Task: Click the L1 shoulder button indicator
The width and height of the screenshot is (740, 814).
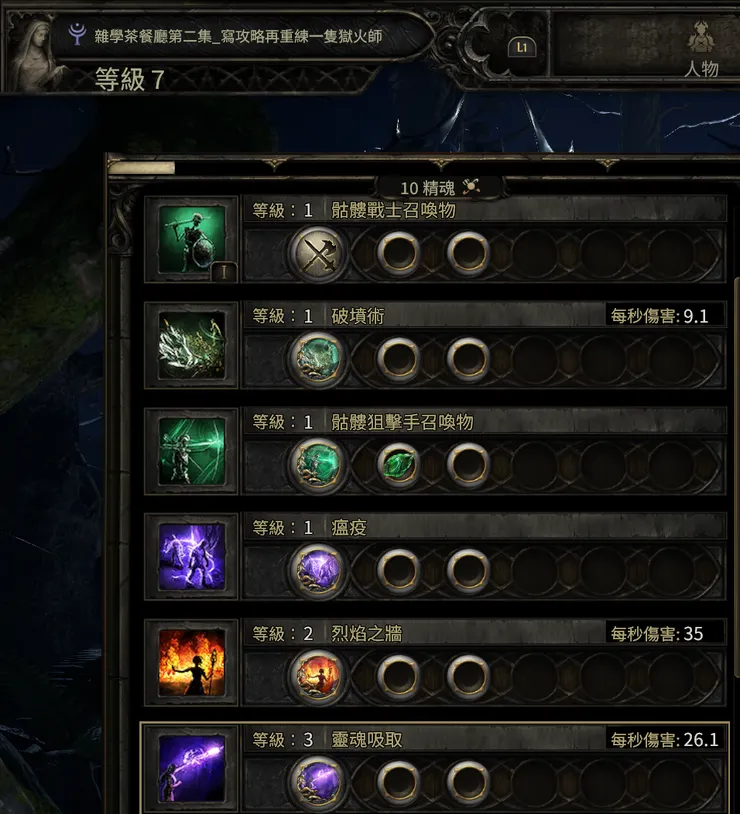Action: tap(522, 48)
